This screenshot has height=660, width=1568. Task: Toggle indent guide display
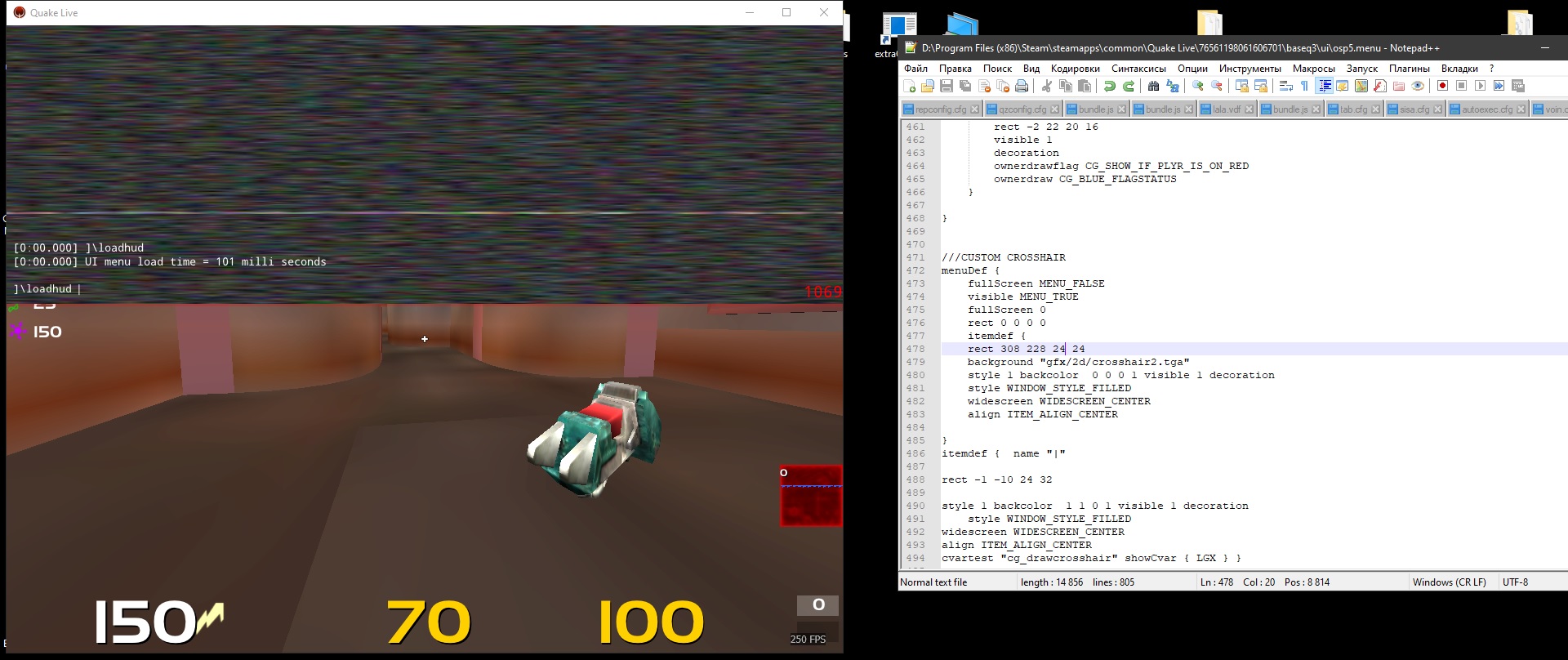(x=1324, y=86)
